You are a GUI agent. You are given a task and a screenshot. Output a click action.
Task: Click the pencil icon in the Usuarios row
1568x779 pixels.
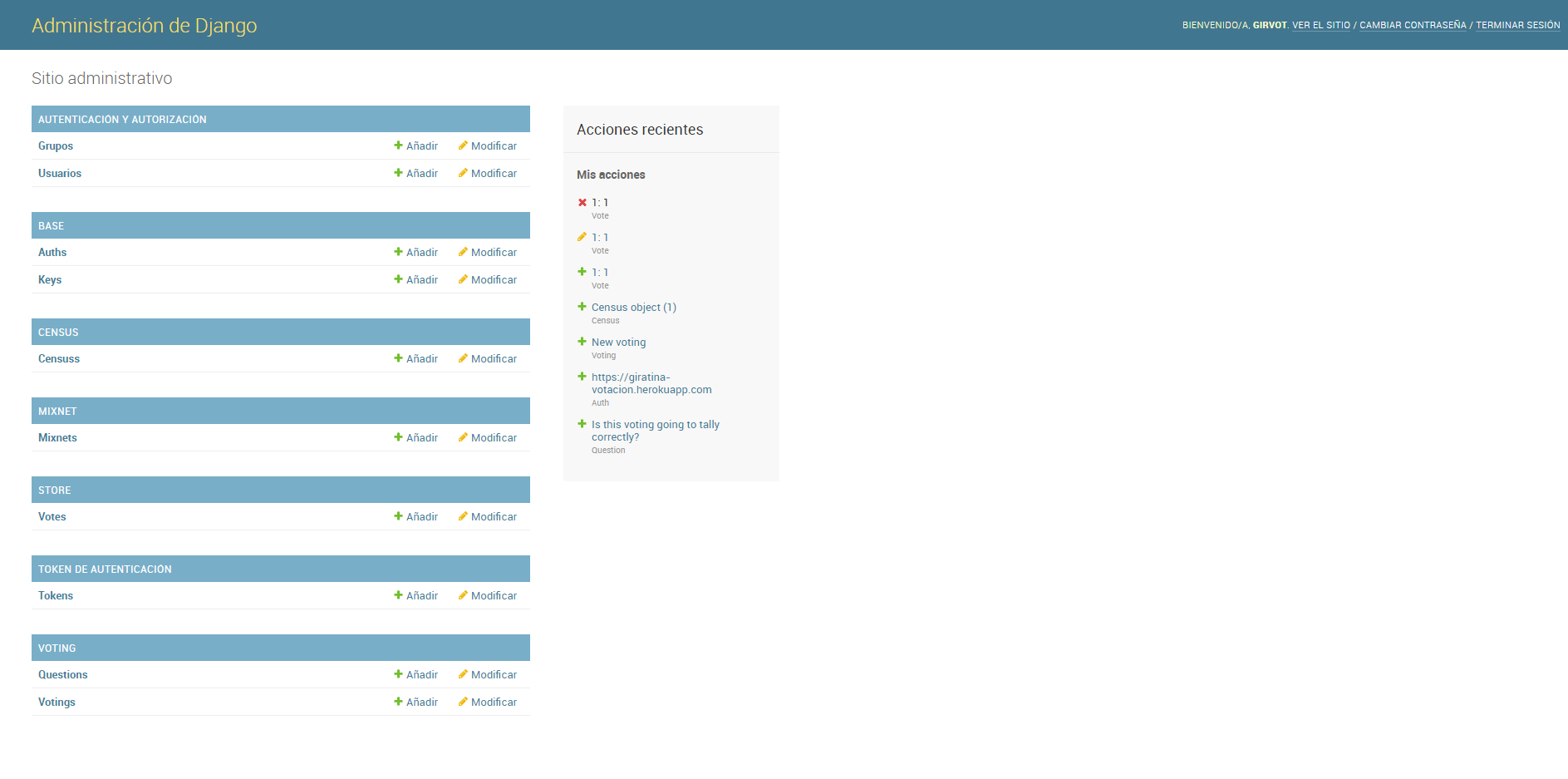tap(463, 173)
